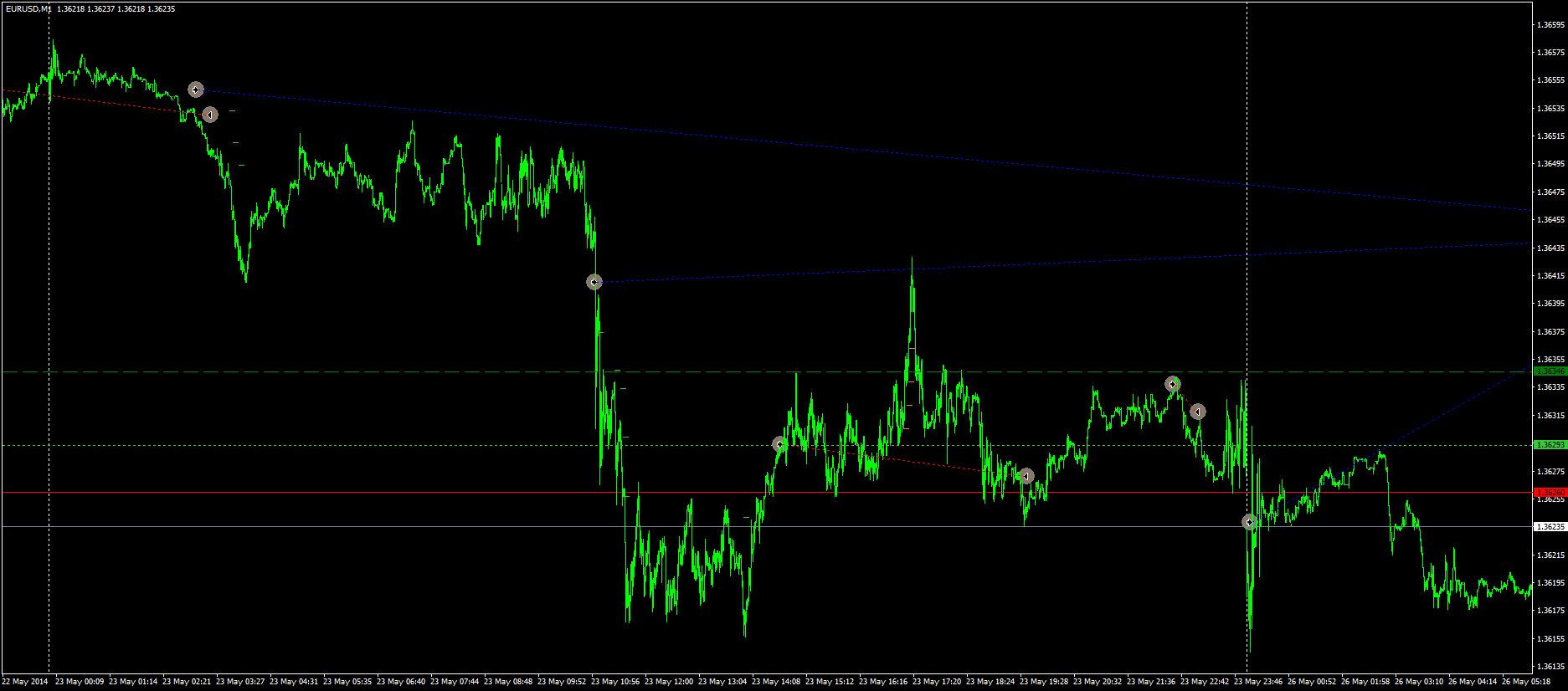Viewport: 1568px width, 691px height.
Task: Click the 1.36195 price scale value
Action: (x=1550, y=583)
